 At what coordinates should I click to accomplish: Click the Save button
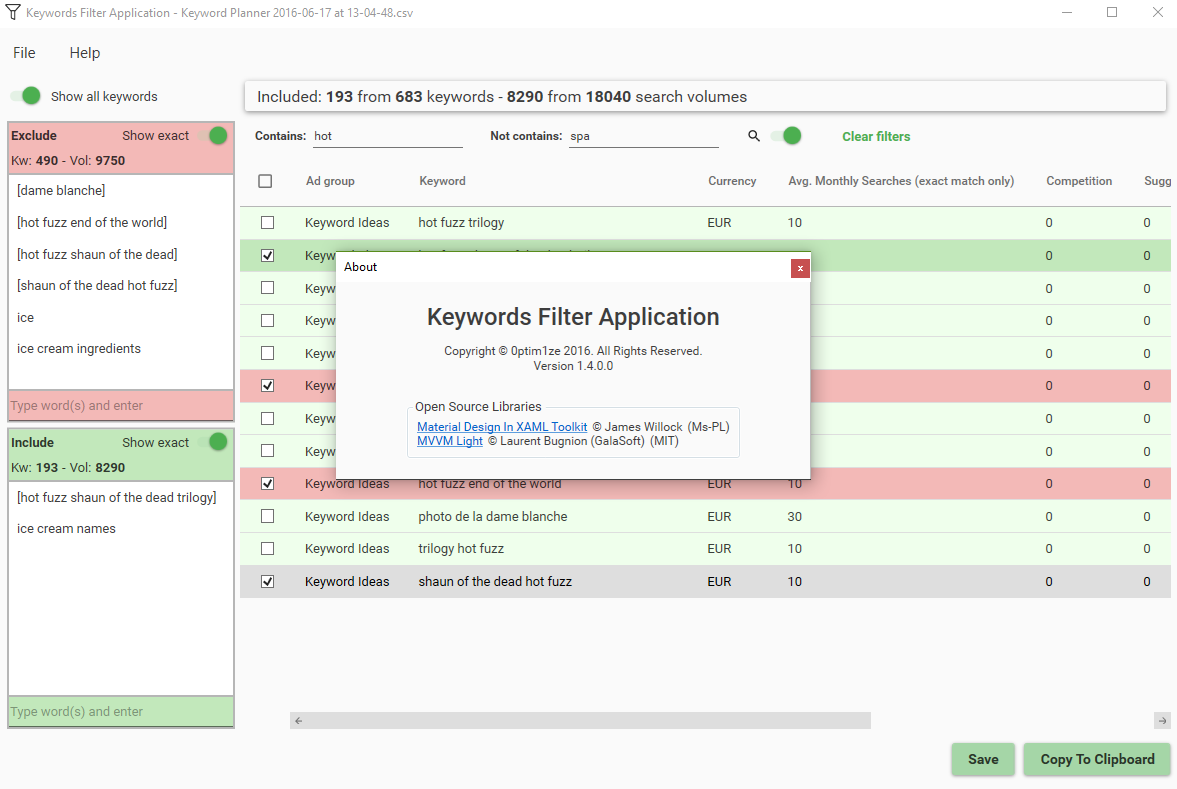982,759
